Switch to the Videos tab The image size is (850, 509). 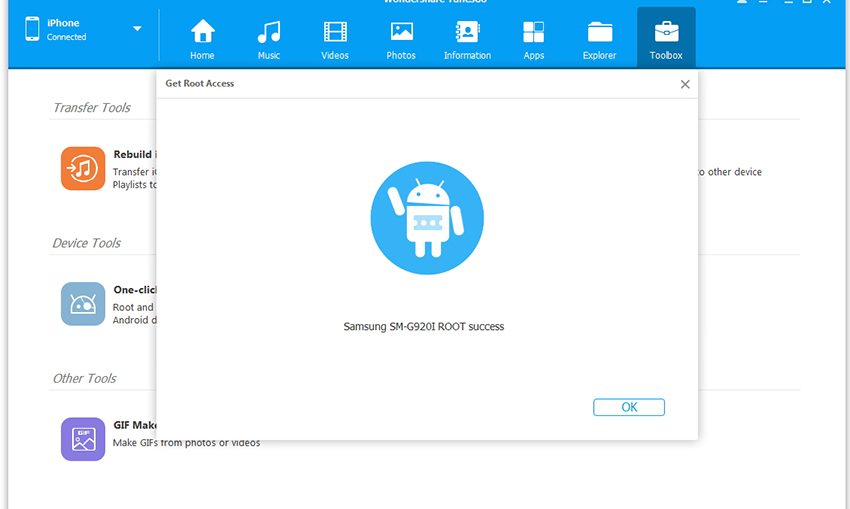click(x=335, y=39)
